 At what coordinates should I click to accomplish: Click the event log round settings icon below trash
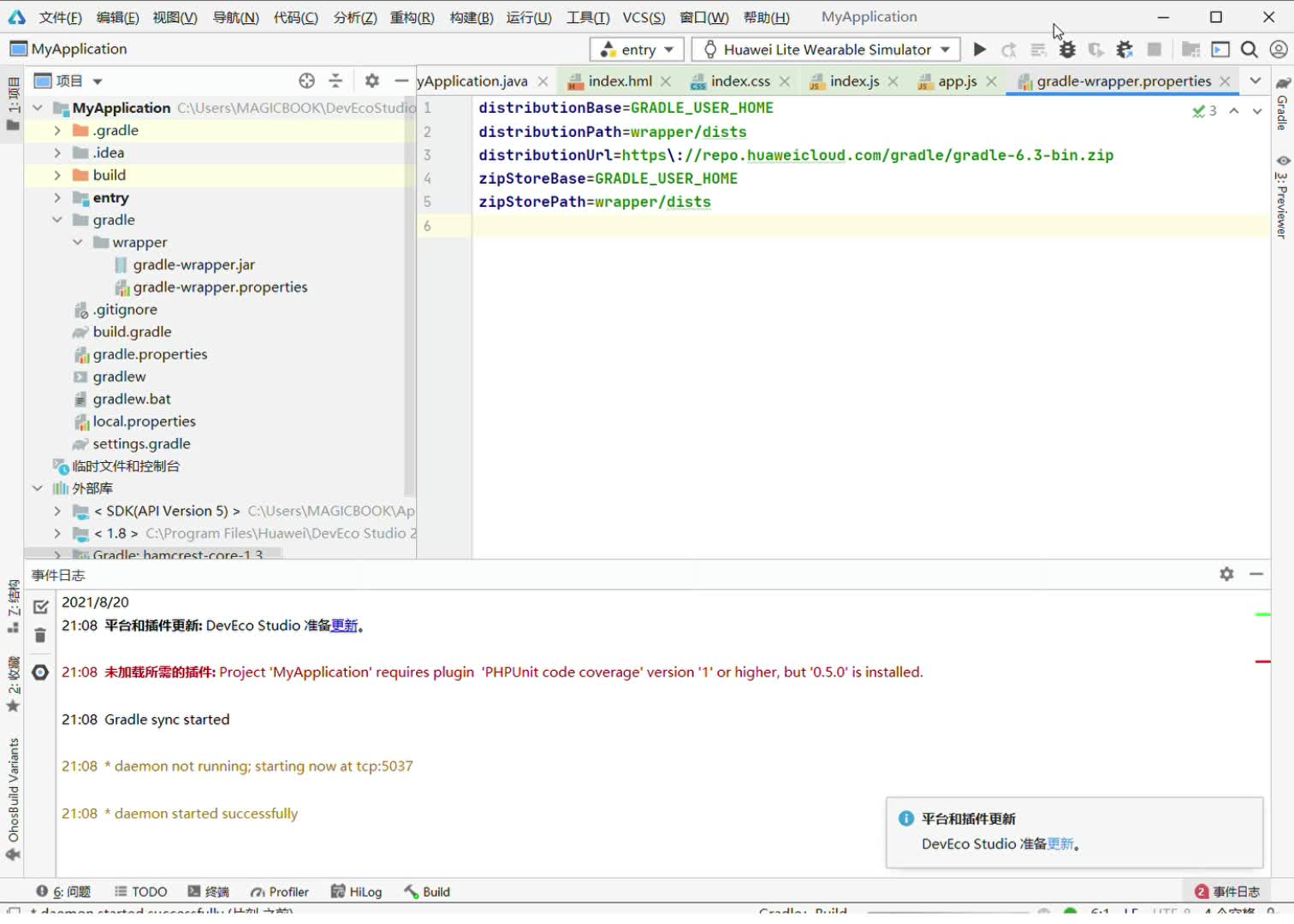40,672
